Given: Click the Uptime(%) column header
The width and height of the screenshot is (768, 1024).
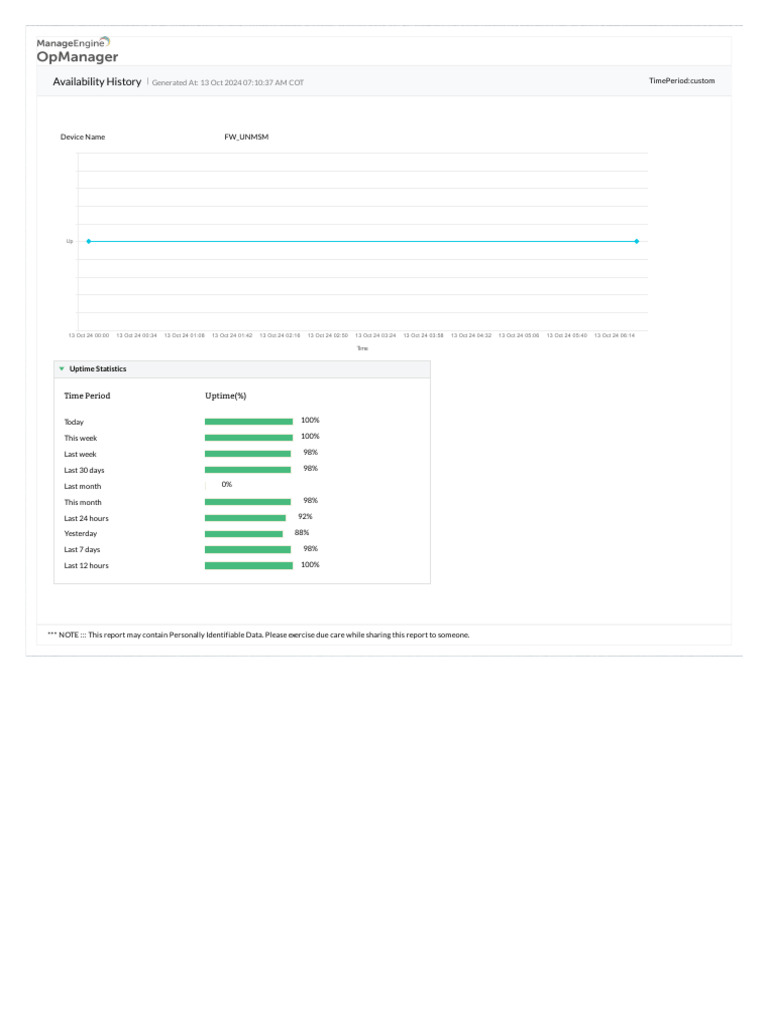Looking at the screenshot, I should pos(225,396).
